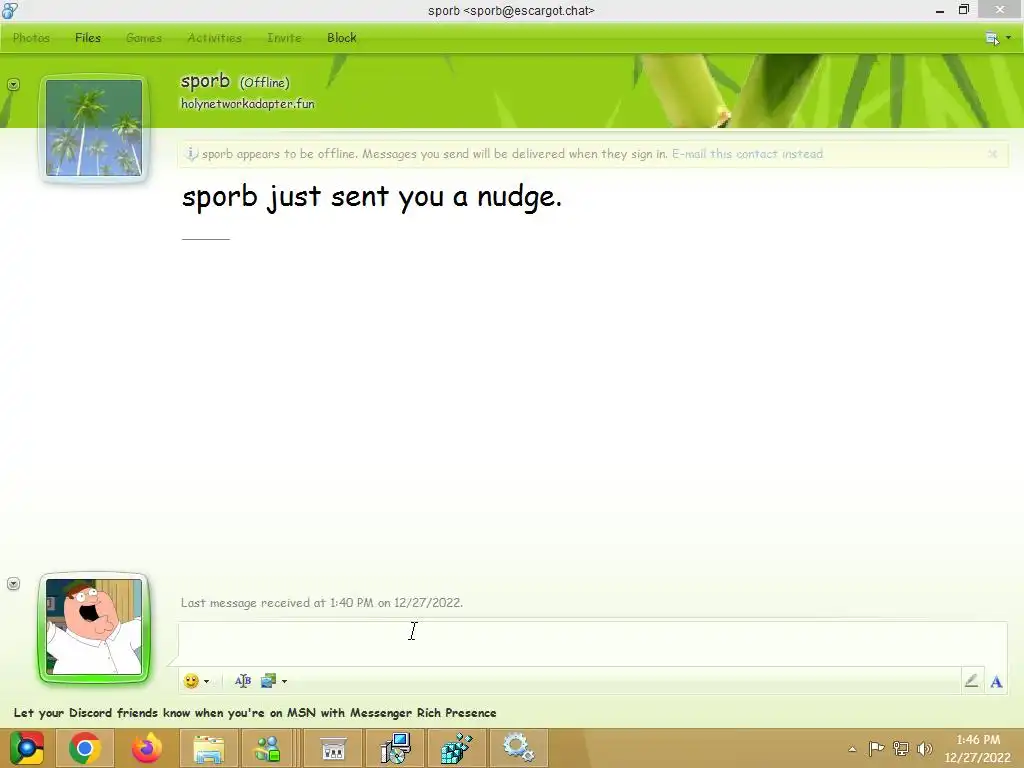This screenshot has height=768, width=1024.
Task: Click your Peter Griffin display picture
Action: tap(94, 627)
